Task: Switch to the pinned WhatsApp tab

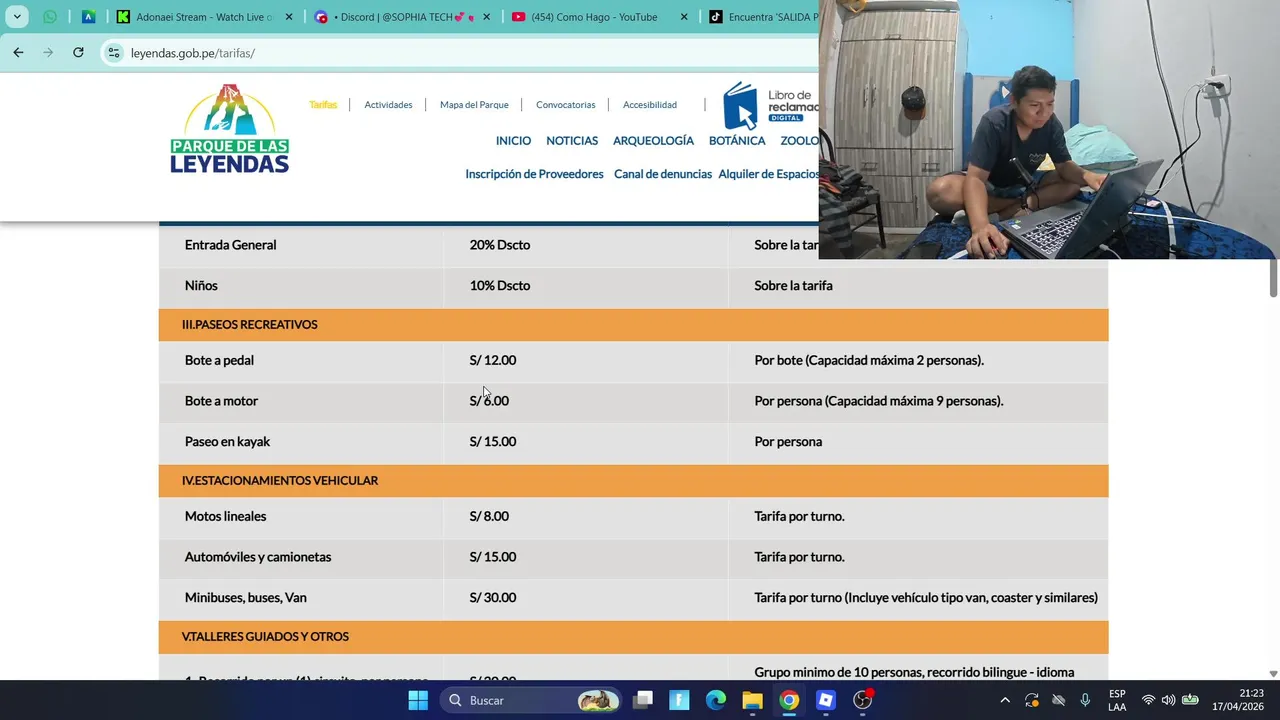Action: click(50, 17)
